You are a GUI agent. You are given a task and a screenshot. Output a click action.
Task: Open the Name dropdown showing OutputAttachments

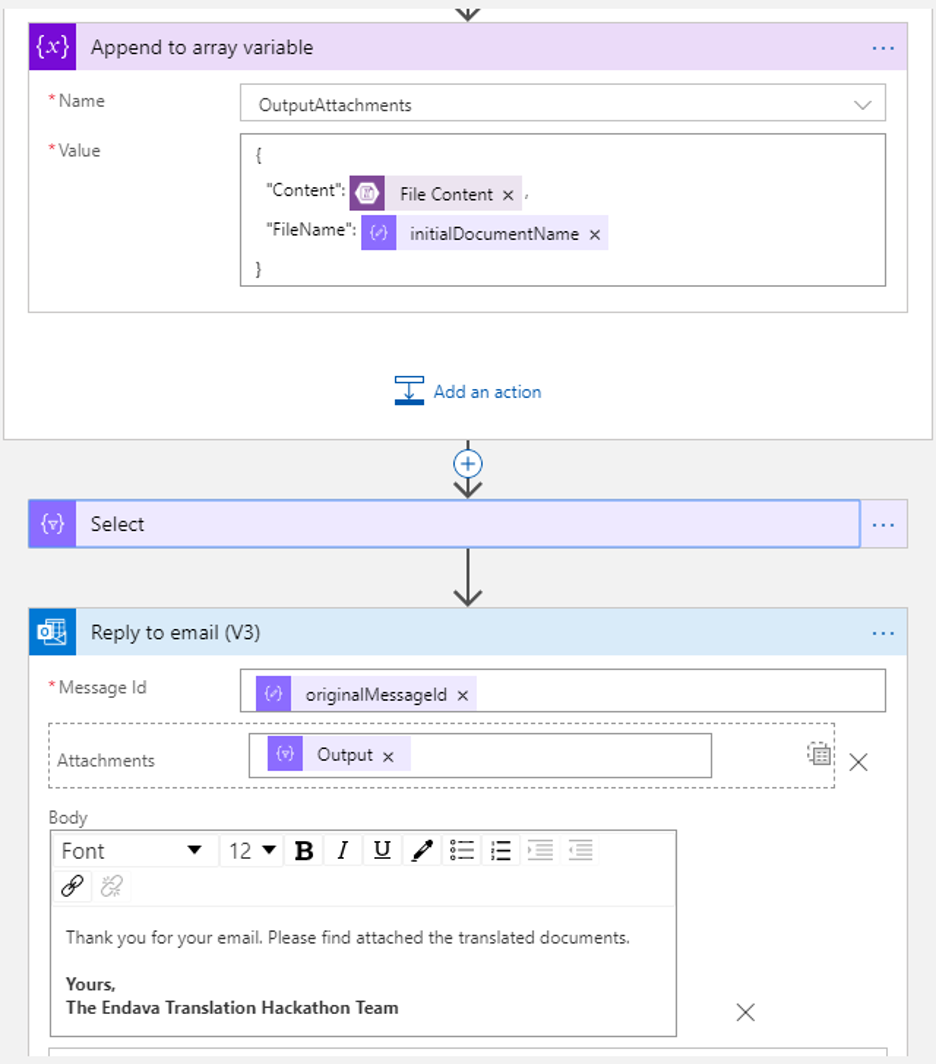[x=563, y=104]
